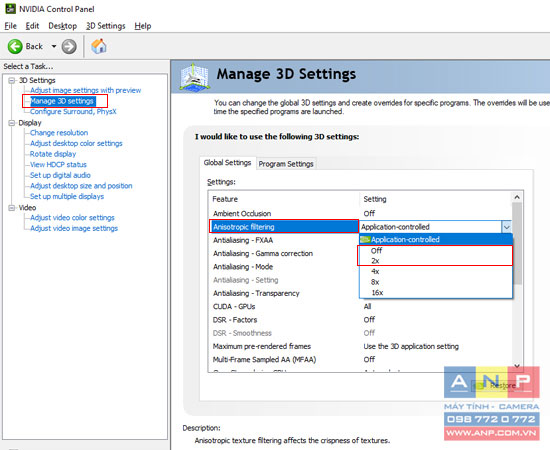
Task: Open Adjust desktop color settings
Action: click(76, 143)
